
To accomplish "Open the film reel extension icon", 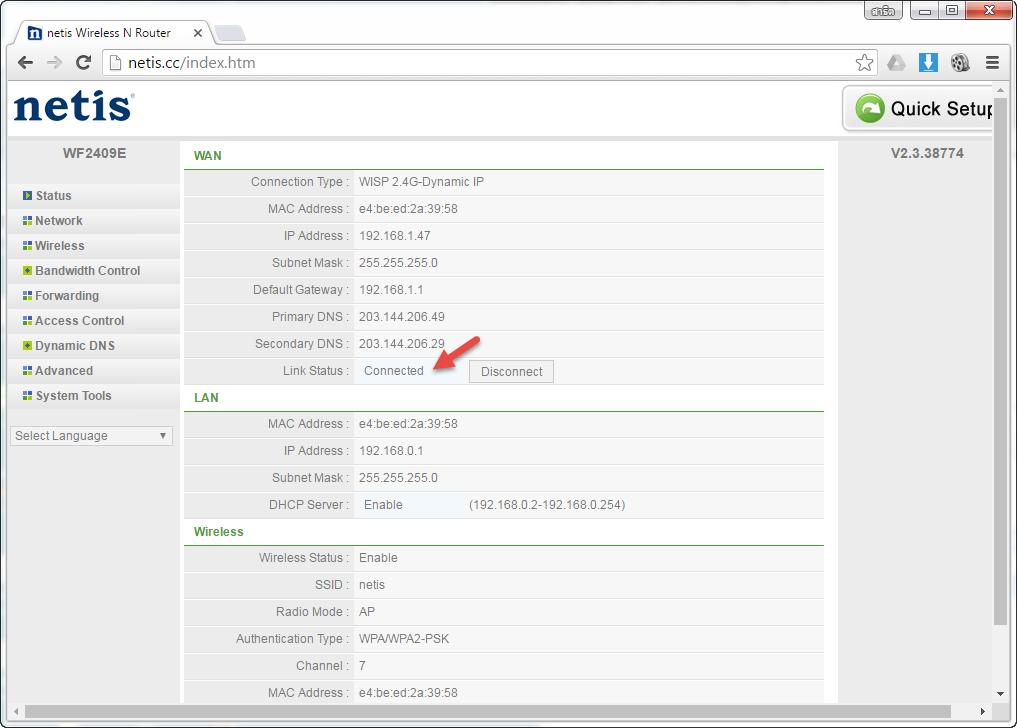I will click(x=960, y=63).
